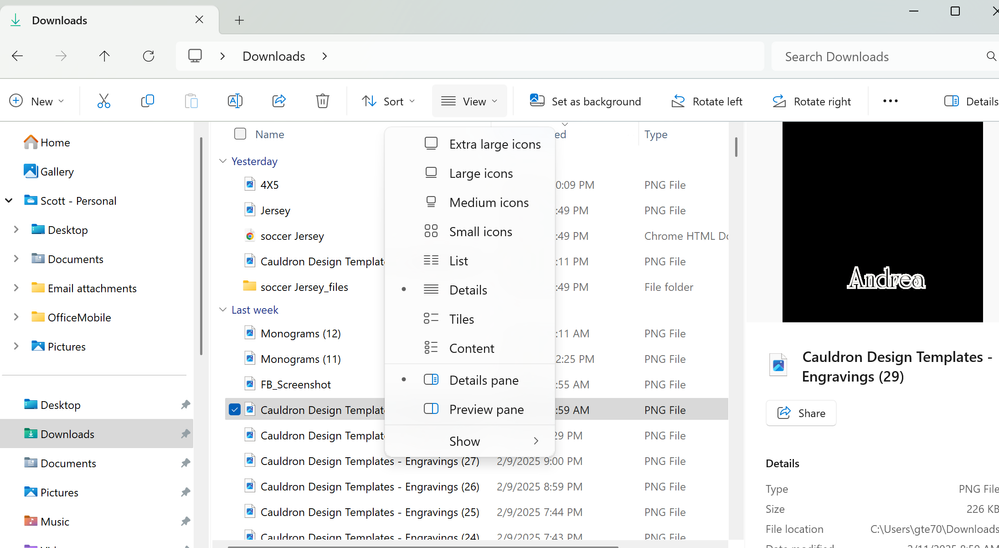
Task: Expand the Pictures tree node
Action: click(x=16, y=347)
